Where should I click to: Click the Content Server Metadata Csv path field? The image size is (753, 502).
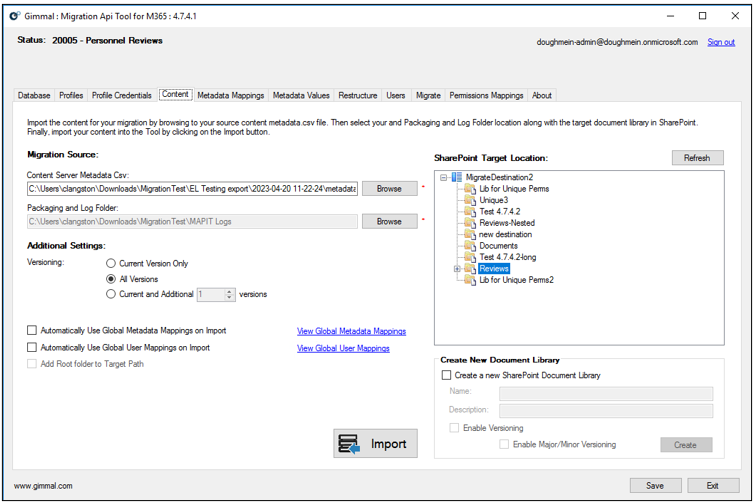coord(191,189)
